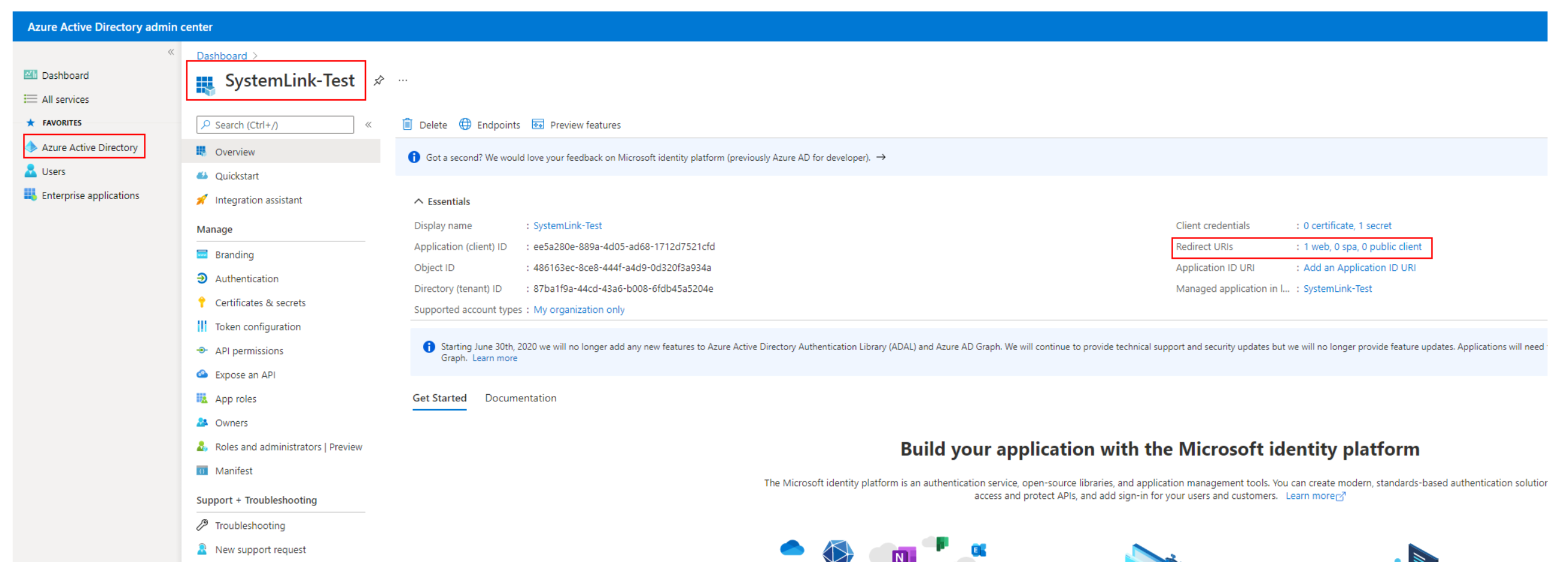
Task: Click the Branding icon
Action: click(x=202, y=255)
